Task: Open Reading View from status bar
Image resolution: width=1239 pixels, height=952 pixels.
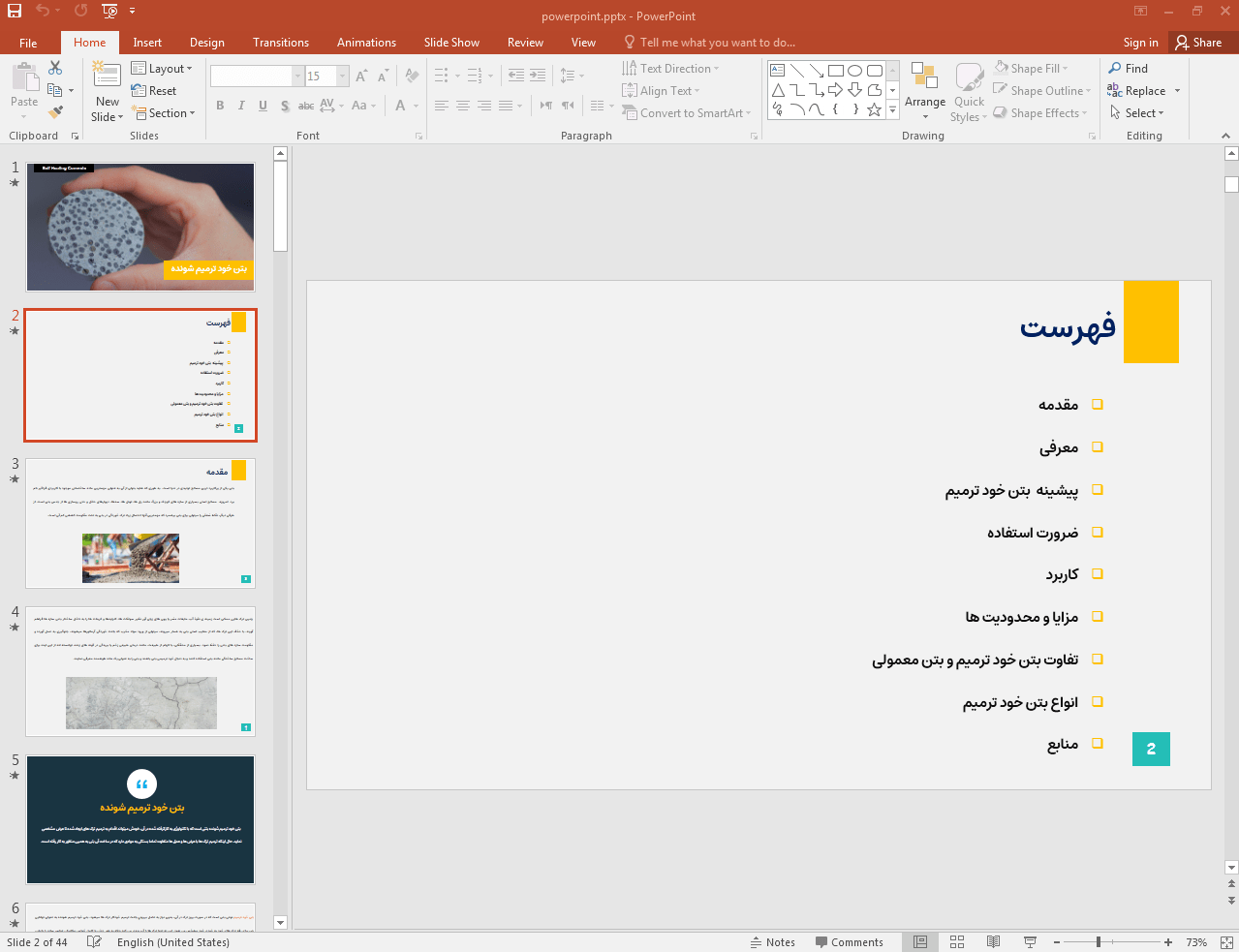Action: point(993,942)
